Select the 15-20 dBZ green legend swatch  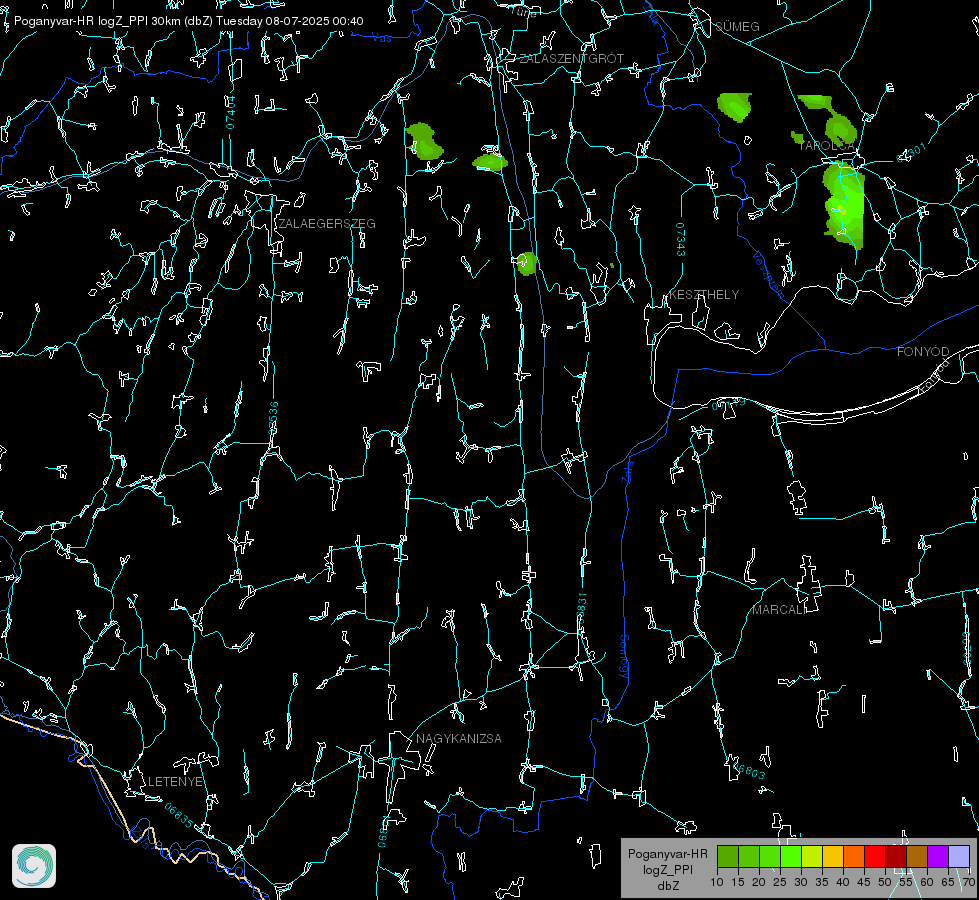point(749,856)
